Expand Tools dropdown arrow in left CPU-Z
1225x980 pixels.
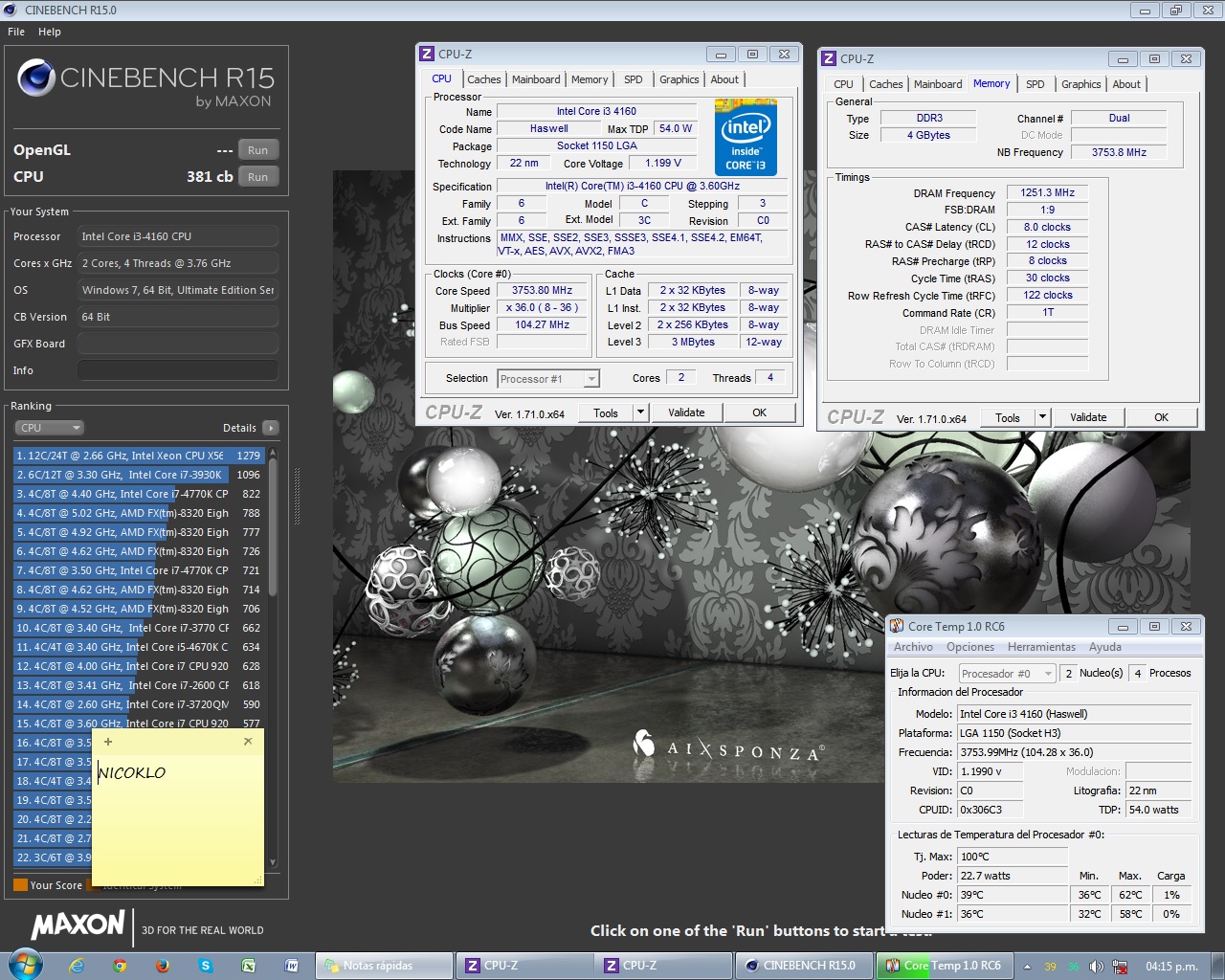641,412
